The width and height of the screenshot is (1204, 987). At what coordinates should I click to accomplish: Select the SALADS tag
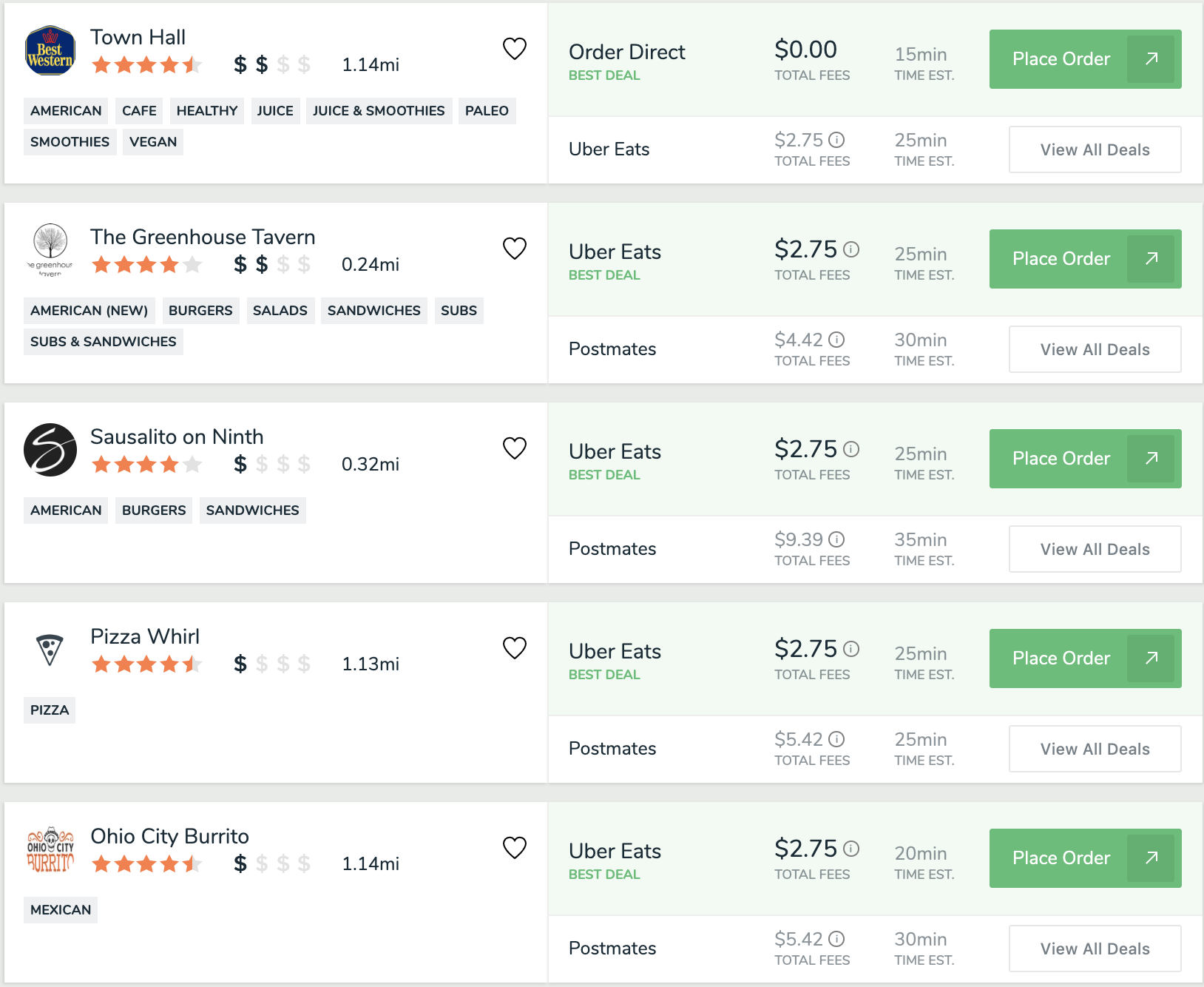(280, 311)
